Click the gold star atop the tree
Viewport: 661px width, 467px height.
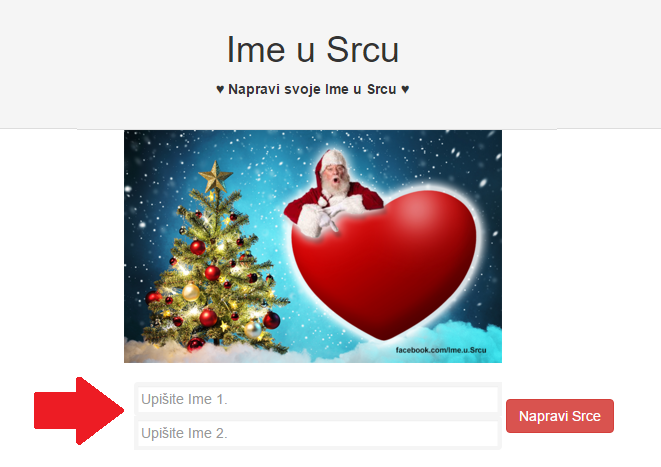pyautogui.click(x=215, y=177)
